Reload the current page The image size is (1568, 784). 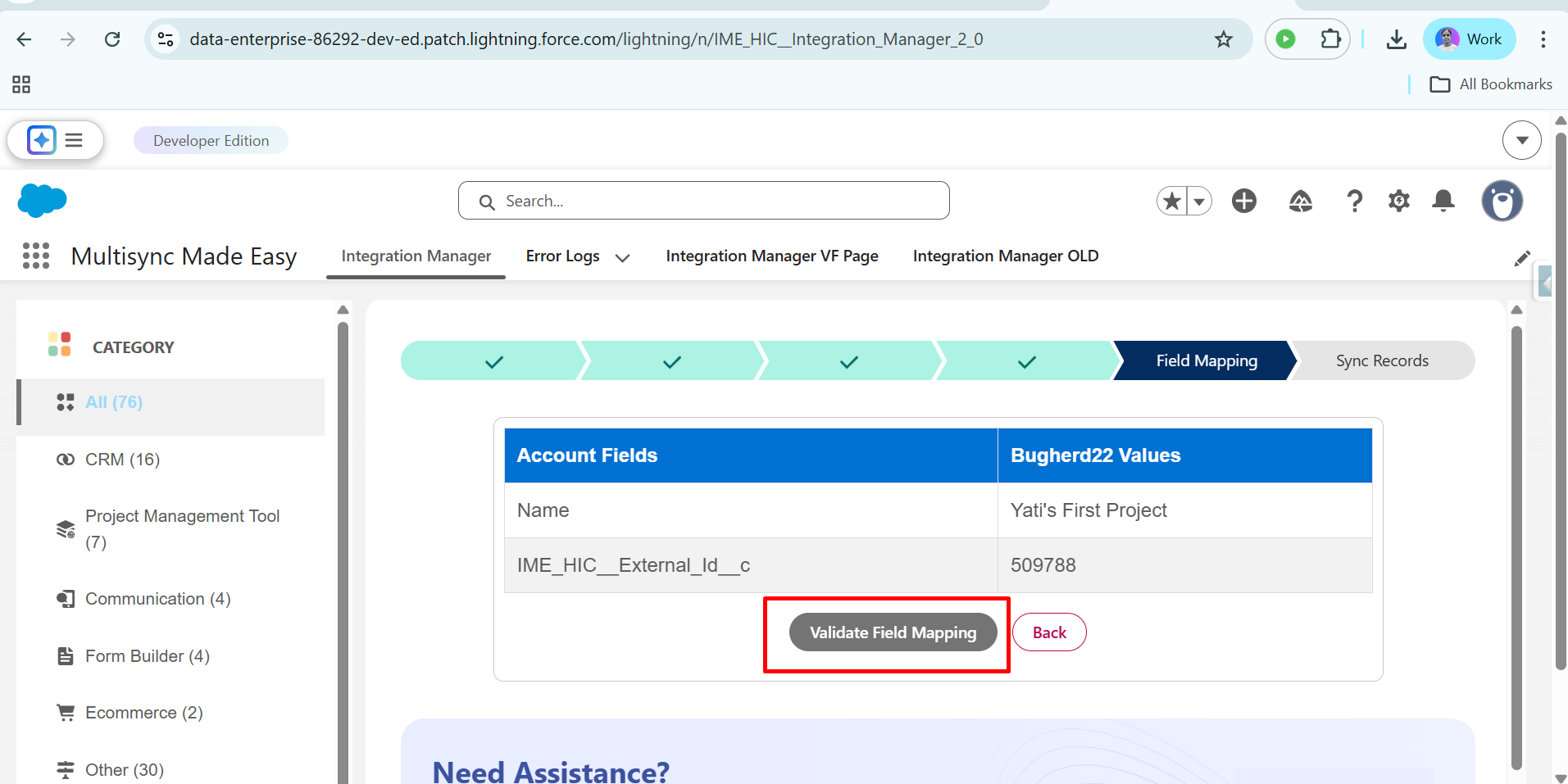click(112, 39)
